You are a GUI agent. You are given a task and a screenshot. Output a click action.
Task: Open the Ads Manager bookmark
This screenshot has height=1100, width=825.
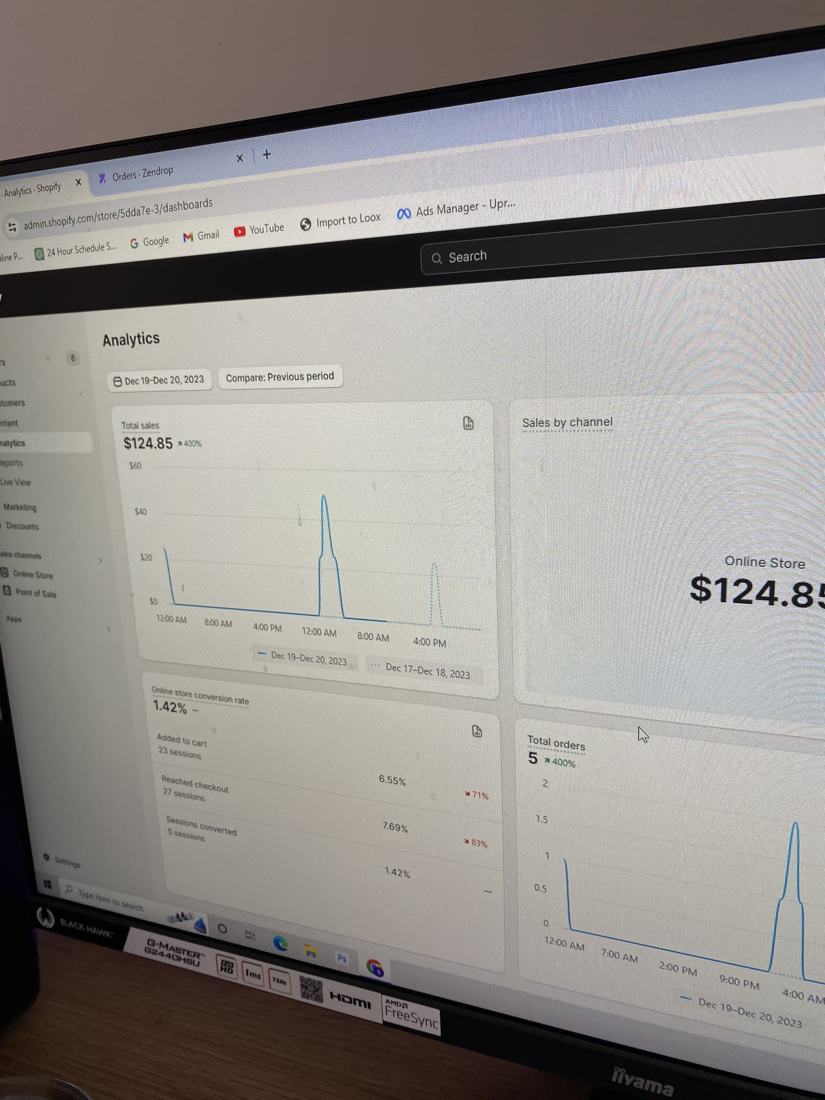[x=457, y=208]
